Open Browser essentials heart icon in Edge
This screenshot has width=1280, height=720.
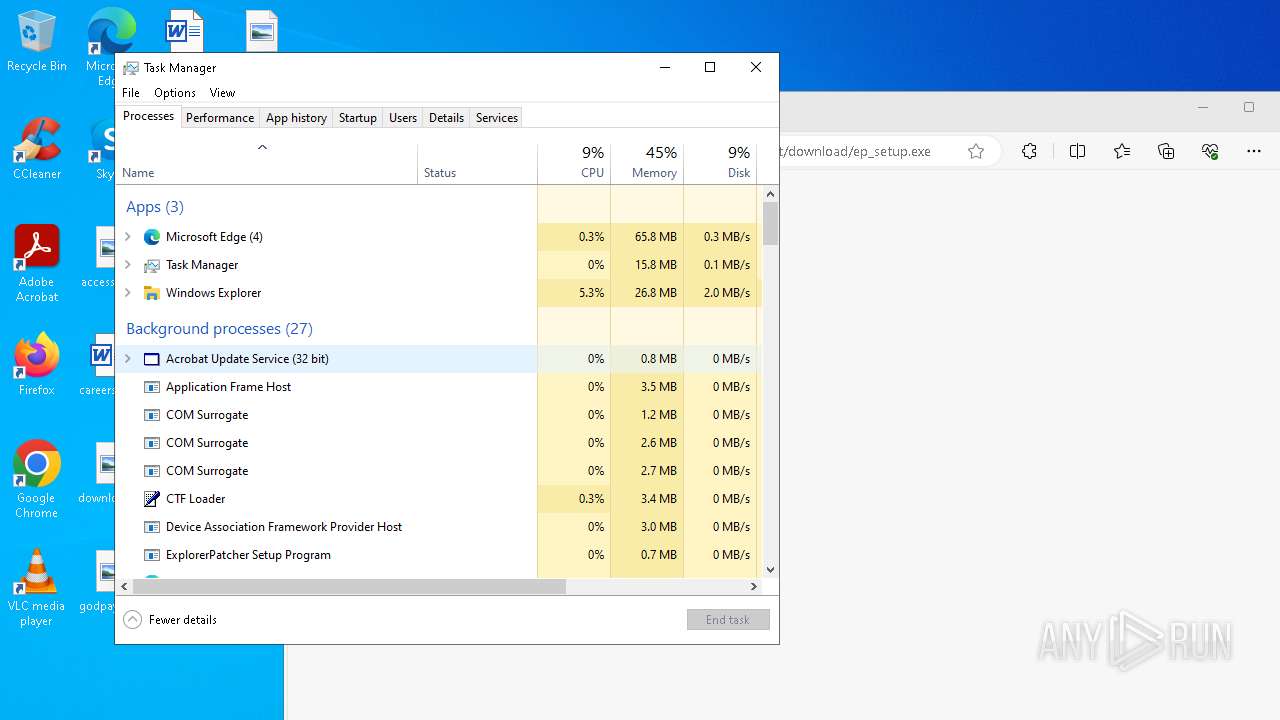1210,151
